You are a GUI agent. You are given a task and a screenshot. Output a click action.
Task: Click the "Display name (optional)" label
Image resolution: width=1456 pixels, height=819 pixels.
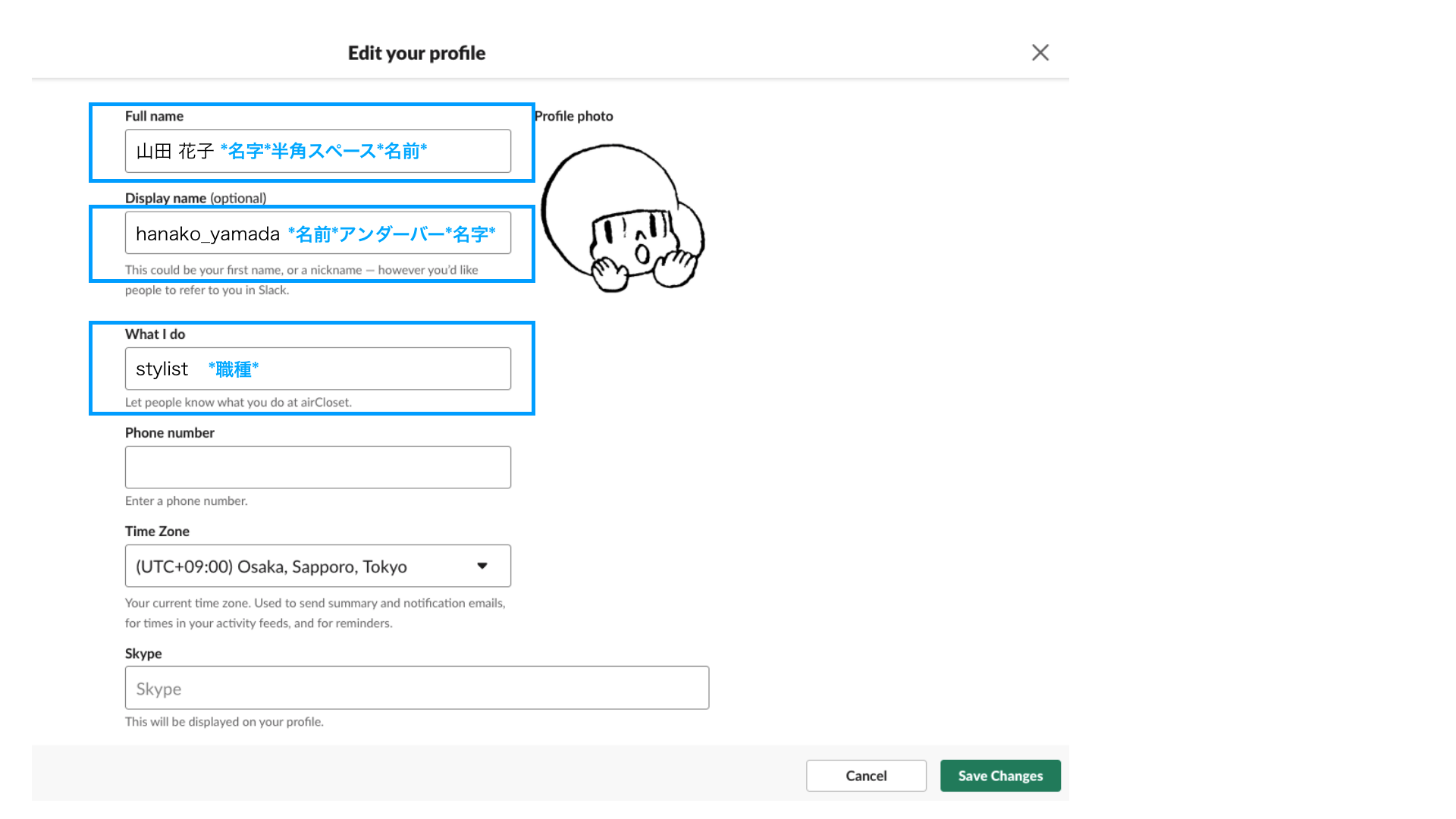[196, 198]
